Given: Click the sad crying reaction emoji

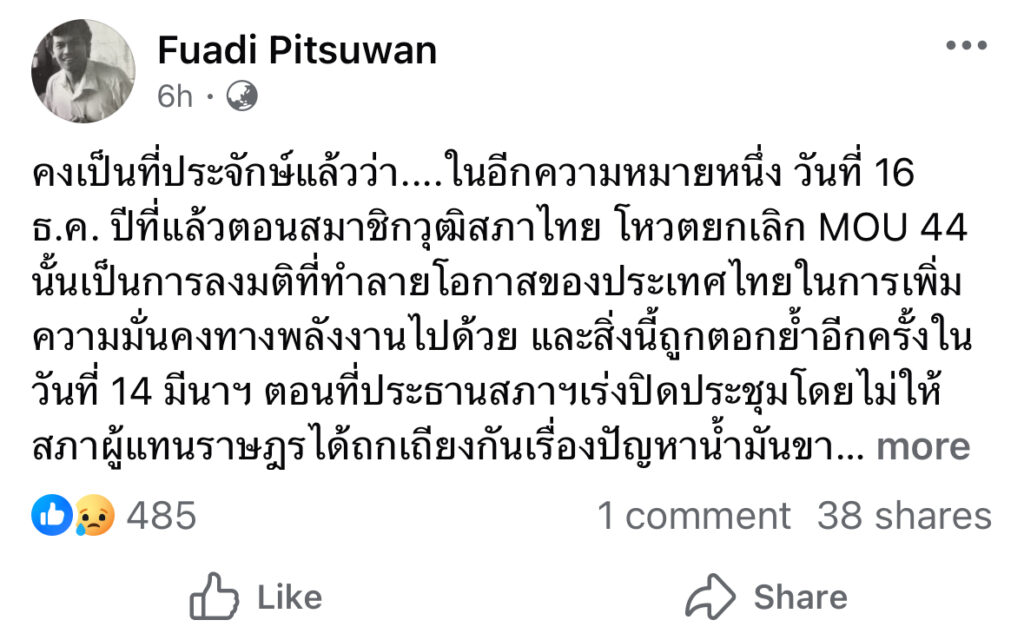Looking at the screenshot, I should tap(96, 516).
